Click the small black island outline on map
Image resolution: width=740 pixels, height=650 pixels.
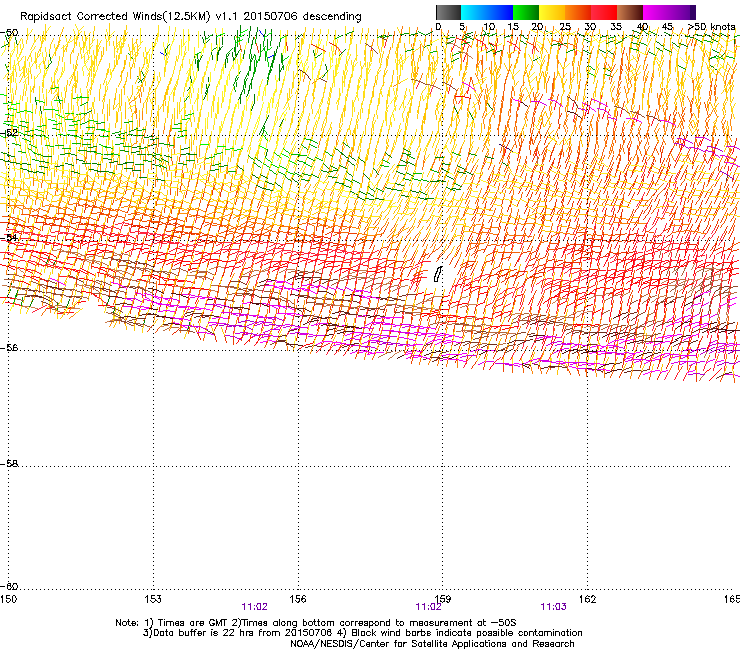click(x=438, y=274)
